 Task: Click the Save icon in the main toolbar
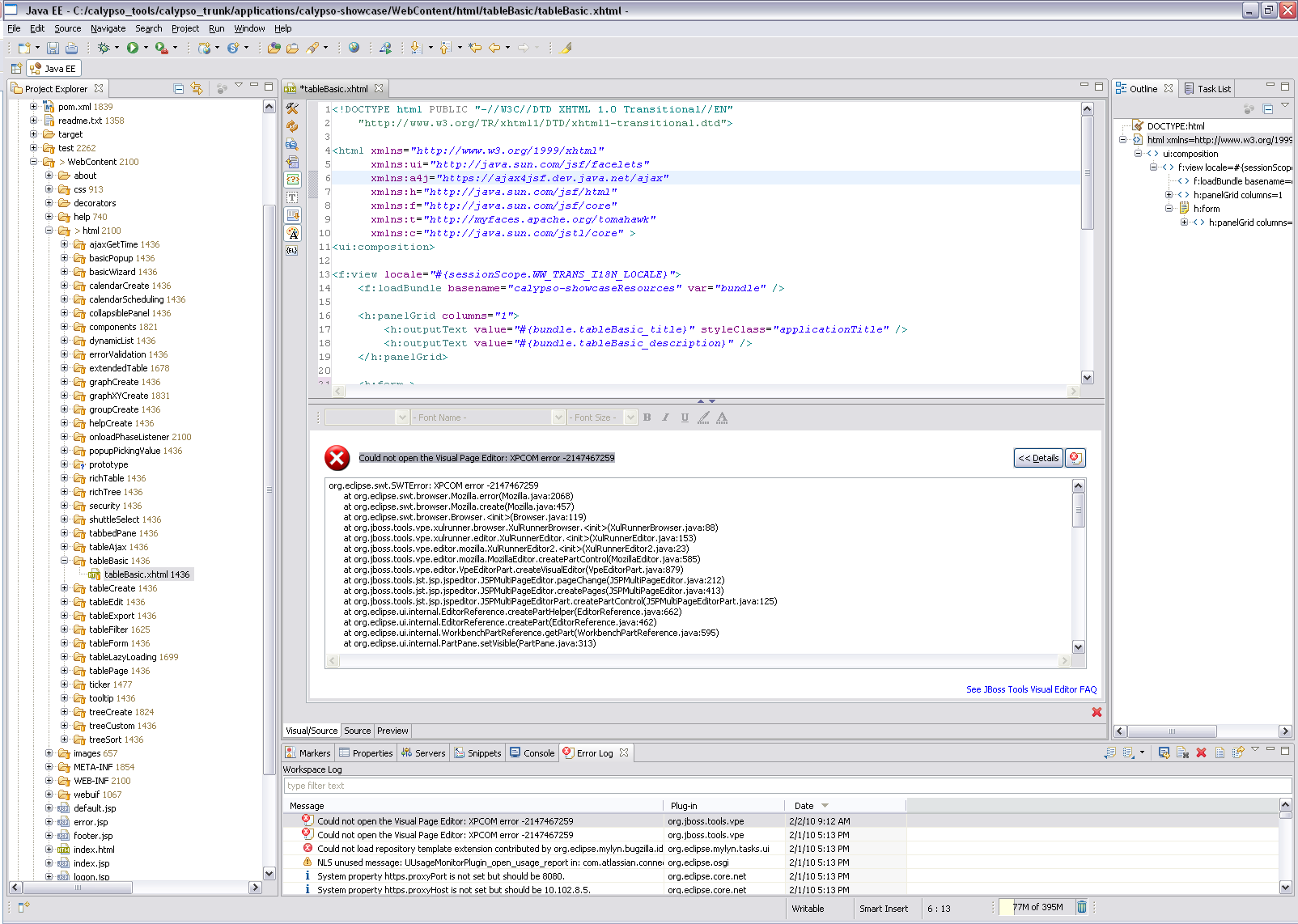click(x=53, y=49)
